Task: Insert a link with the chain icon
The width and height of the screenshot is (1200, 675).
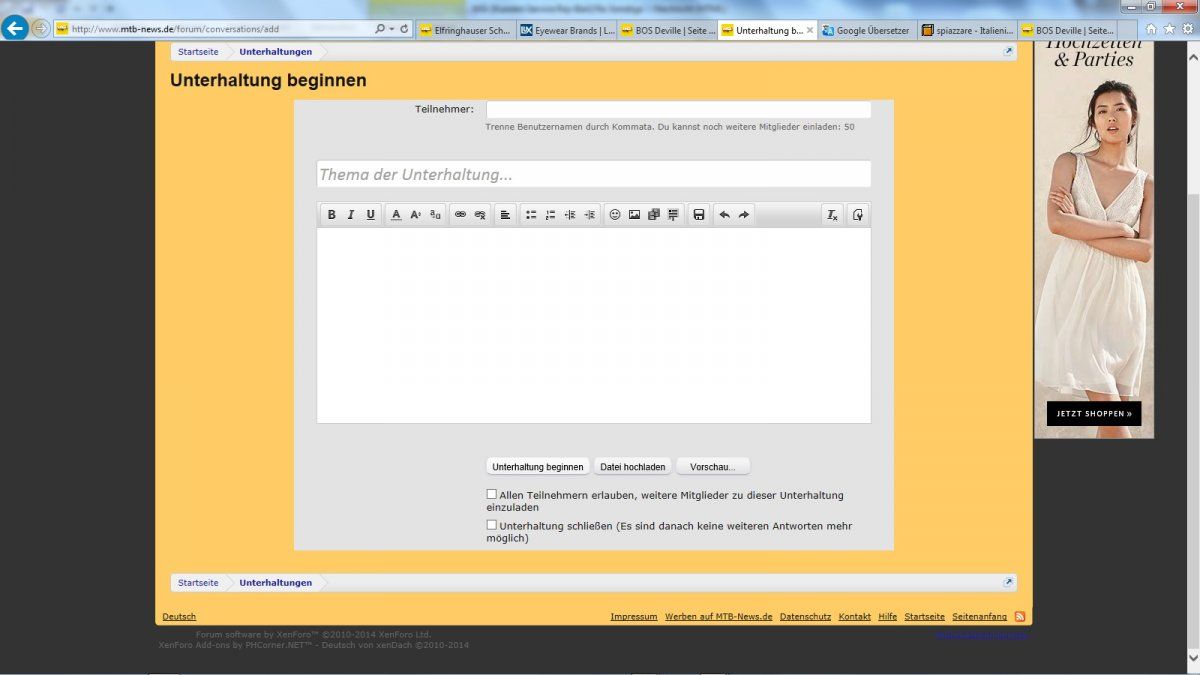Action: [x=460, y=215]
